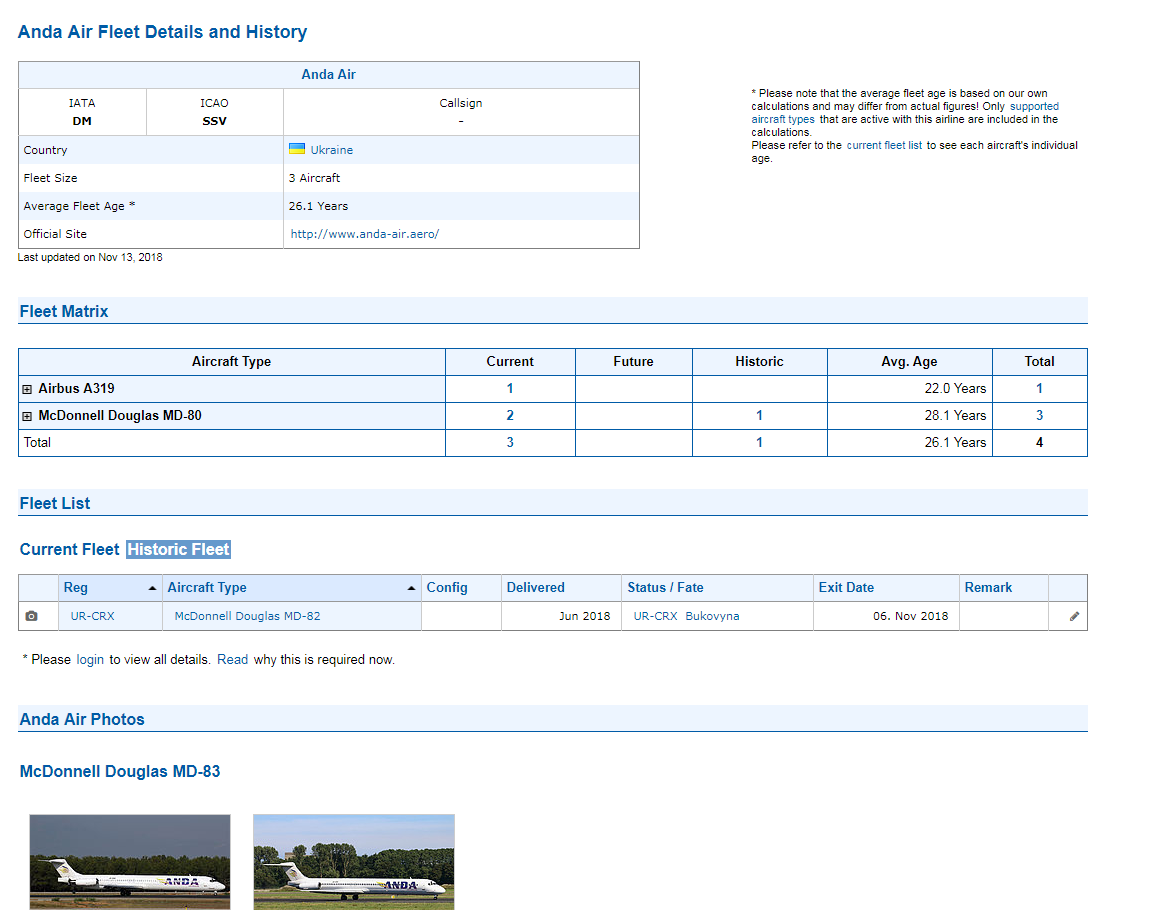Image resolution: width=1167 pixels, height=910 pixels.
Task: Open the second Anda MD-83 photo thumbnail
Action: (x=354, y=861)
